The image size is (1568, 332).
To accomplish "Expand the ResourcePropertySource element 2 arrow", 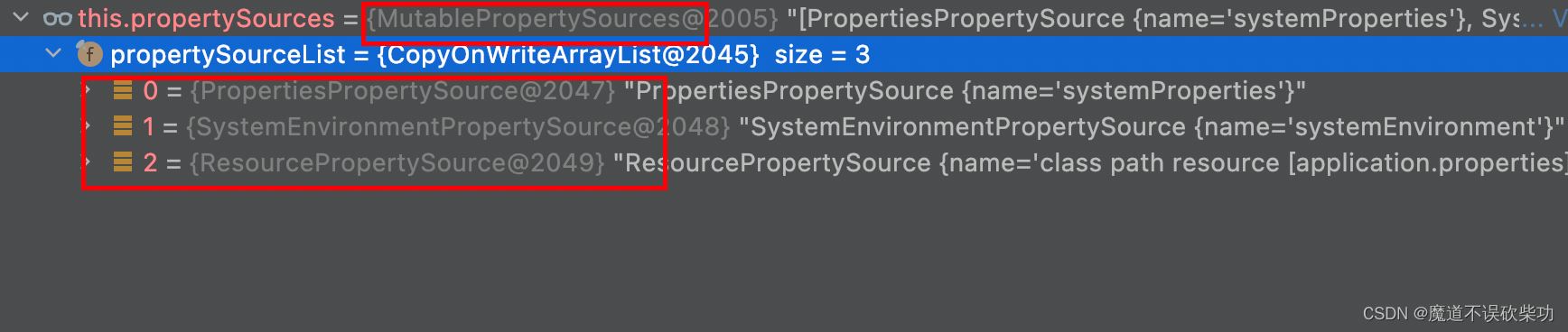I will point(88,162).
